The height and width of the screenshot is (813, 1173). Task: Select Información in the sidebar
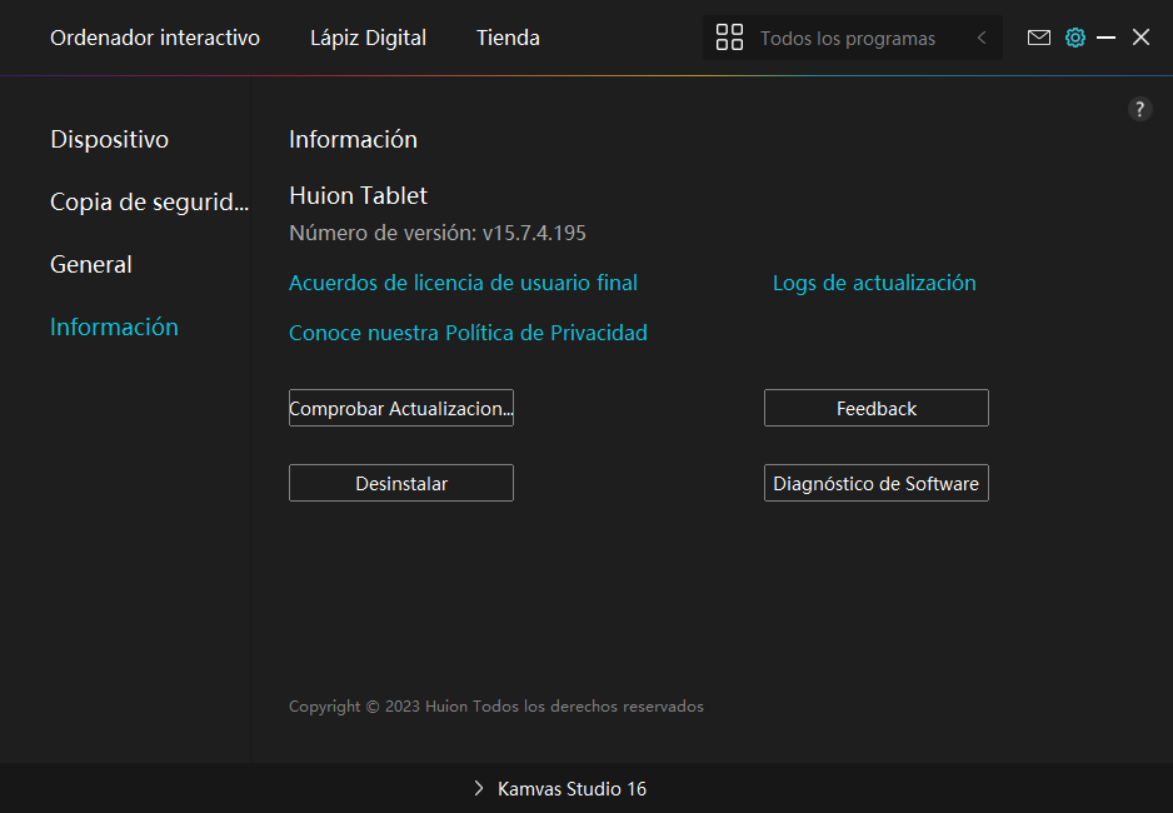[x=114, y=327]
